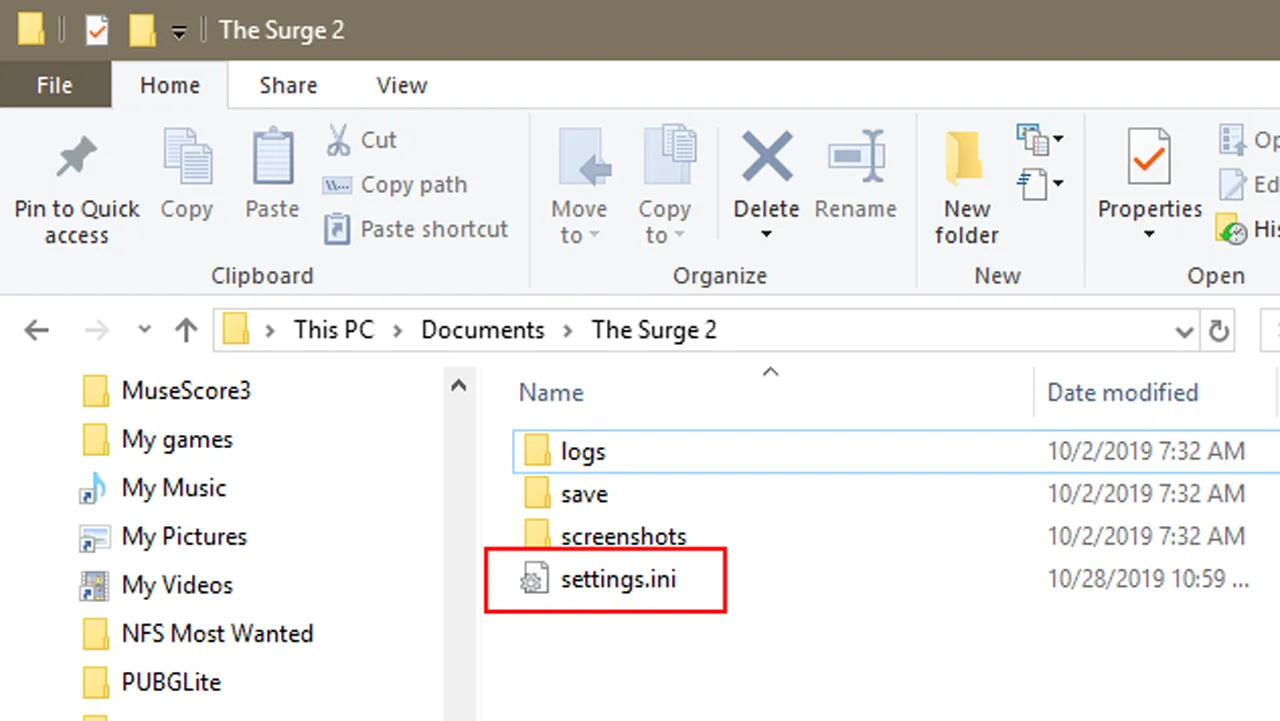Click the settings.ini modified date 10/28/2019
Viewport: 1280px width, 721px height.
(x=1147, y=579)
